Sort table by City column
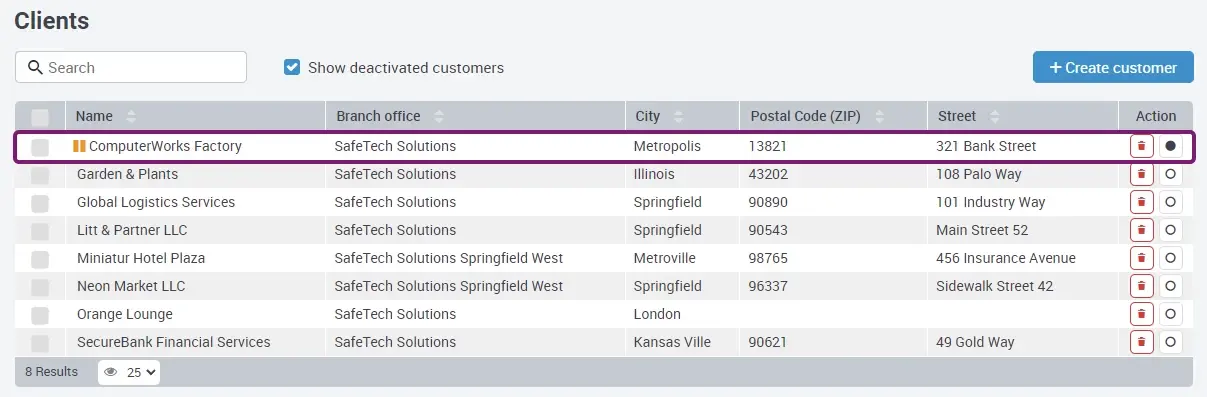The image size is (1207, 397). [679, 116]
